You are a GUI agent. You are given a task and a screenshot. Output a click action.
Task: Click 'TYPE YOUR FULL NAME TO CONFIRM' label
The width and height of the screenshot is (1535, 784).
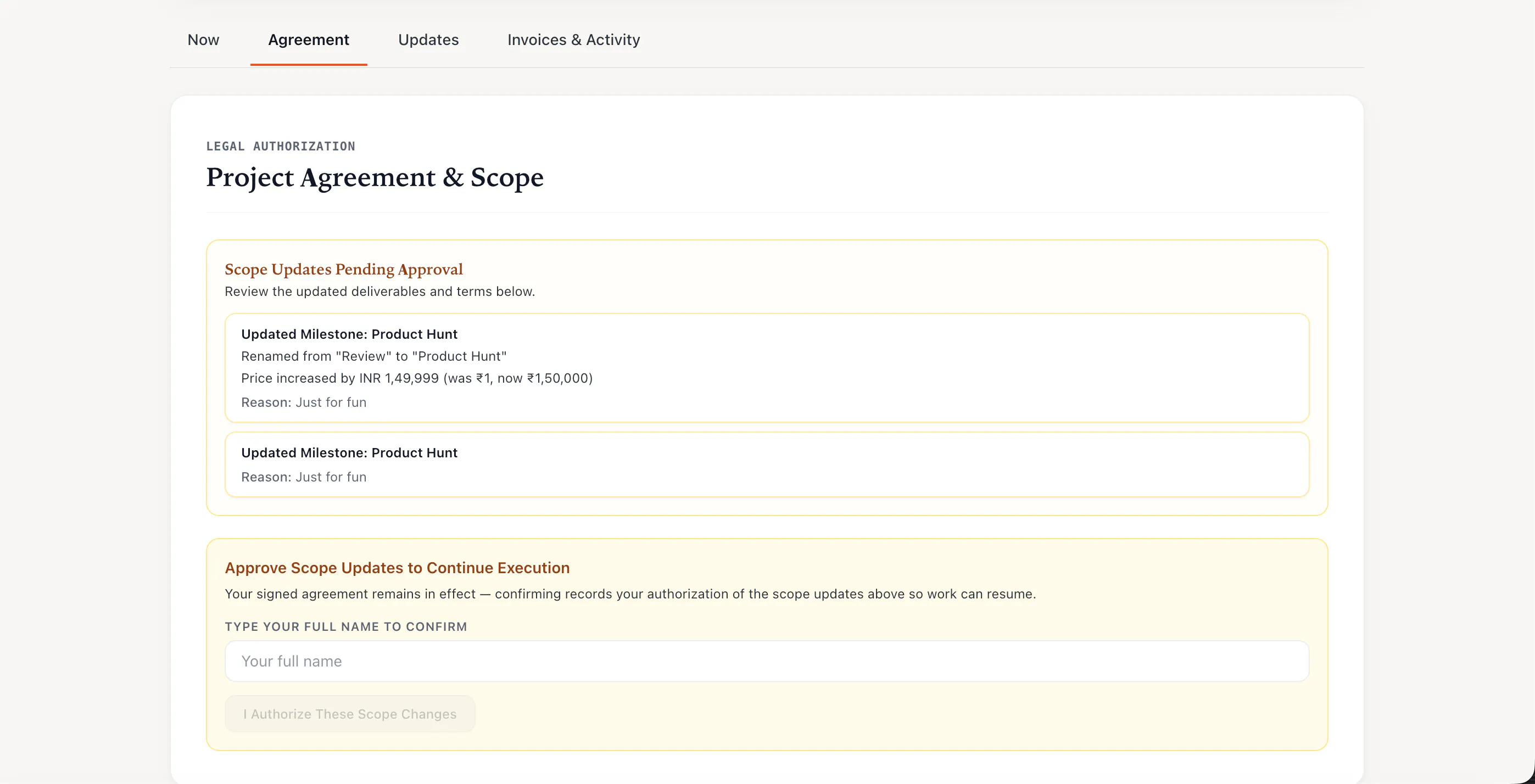pyautogui.click(x=345, y=627)
